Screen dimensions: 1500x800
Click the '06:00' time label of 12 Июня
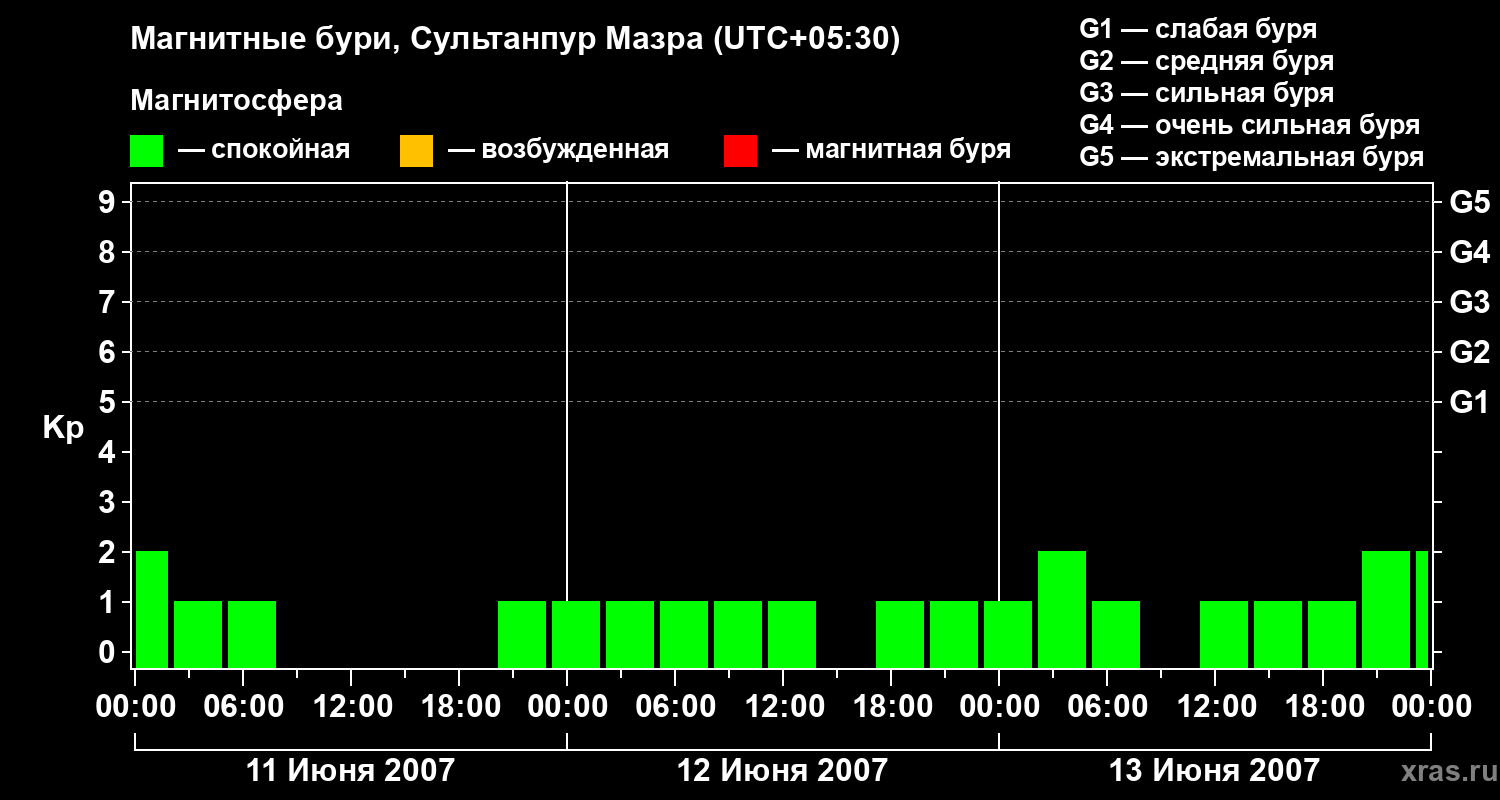[x=675, y=707]
